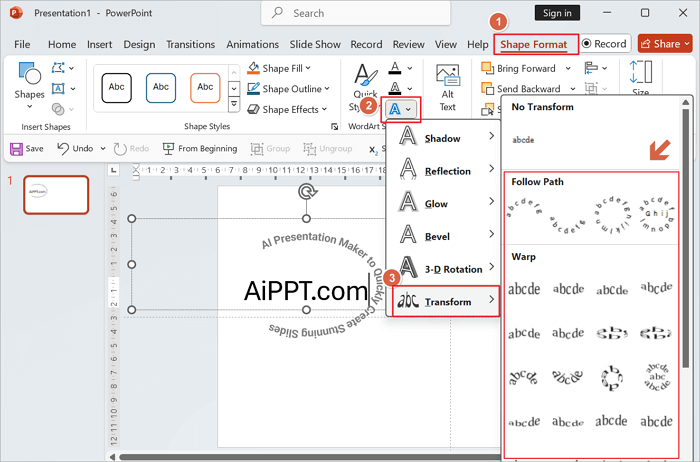
Task: Select the black outline Abc shape style
Action: (117, 87)
